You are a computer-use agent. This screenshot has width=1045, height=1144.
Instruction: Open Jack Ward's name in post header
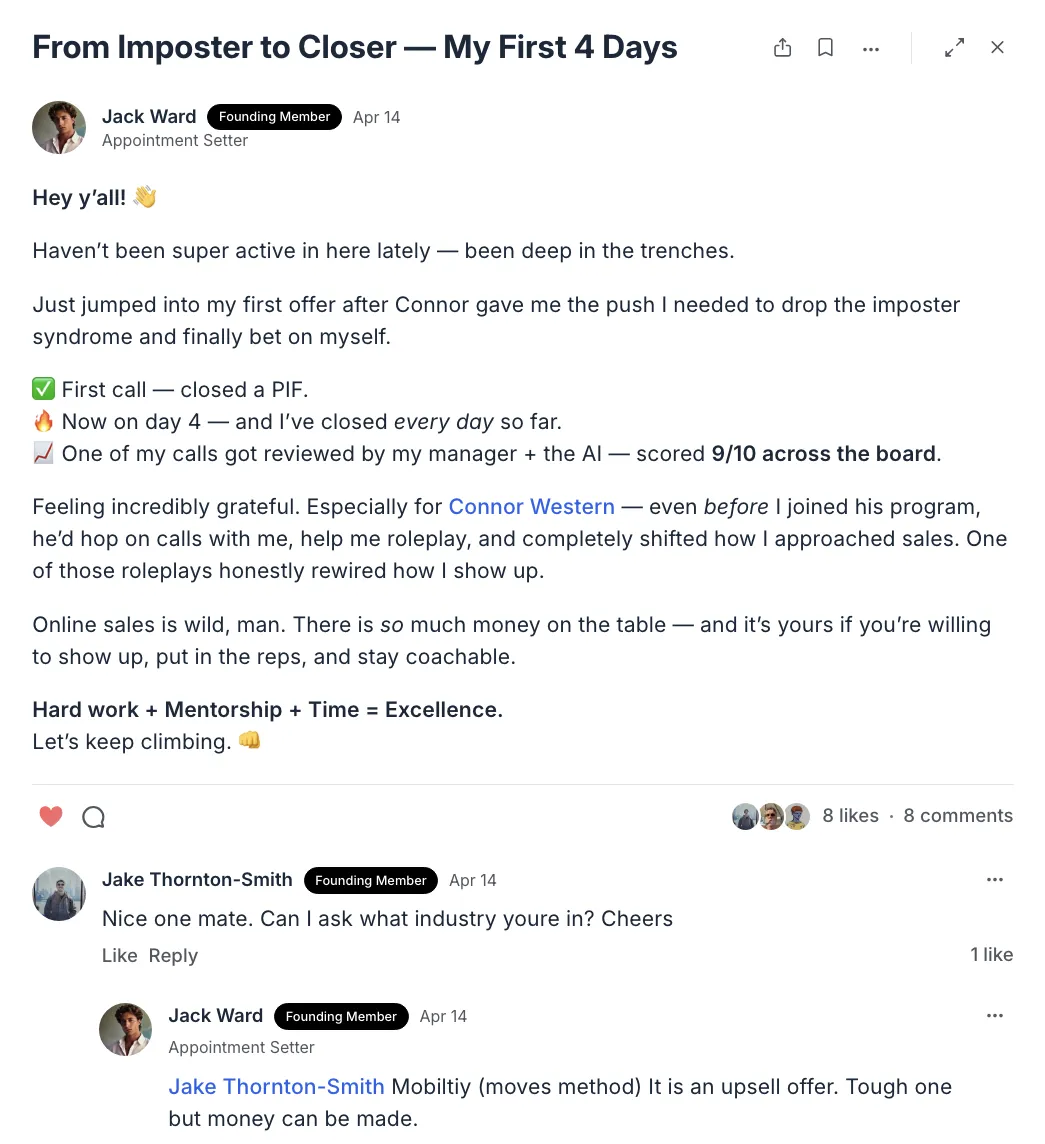click(x=149, y=117)
